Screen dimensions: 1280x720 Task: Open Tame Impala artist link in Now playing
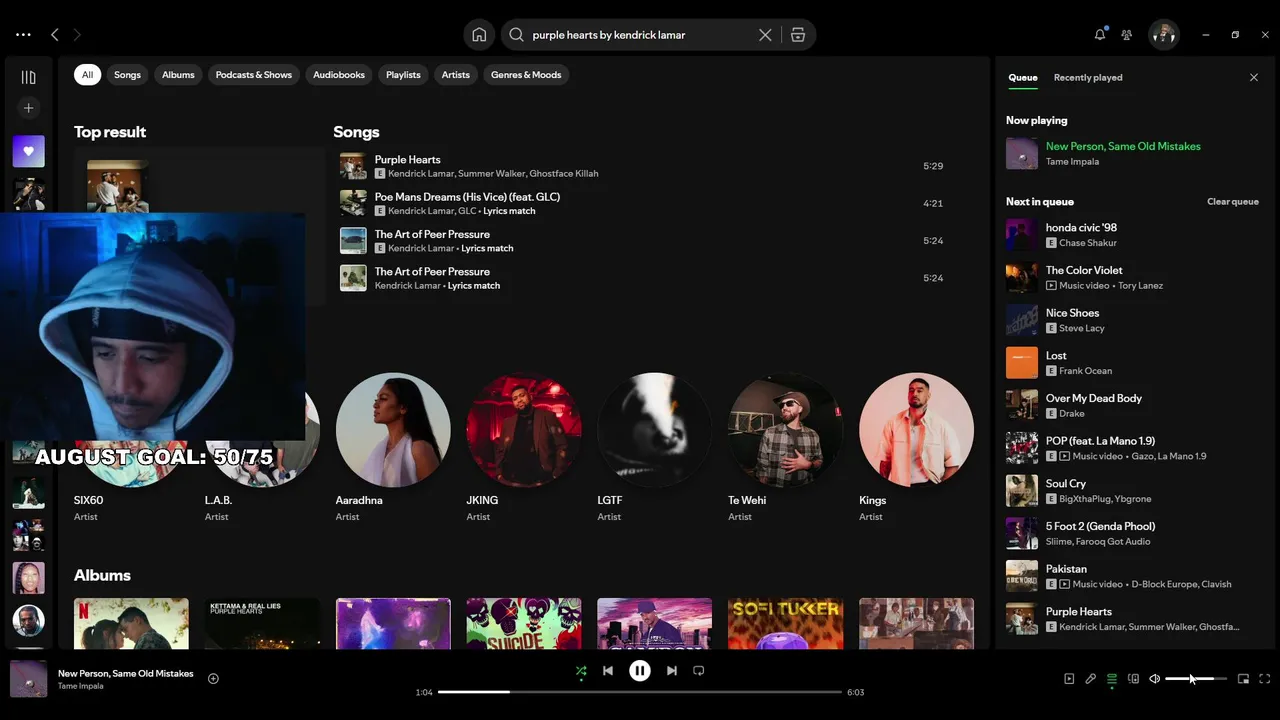[1072, 162]
